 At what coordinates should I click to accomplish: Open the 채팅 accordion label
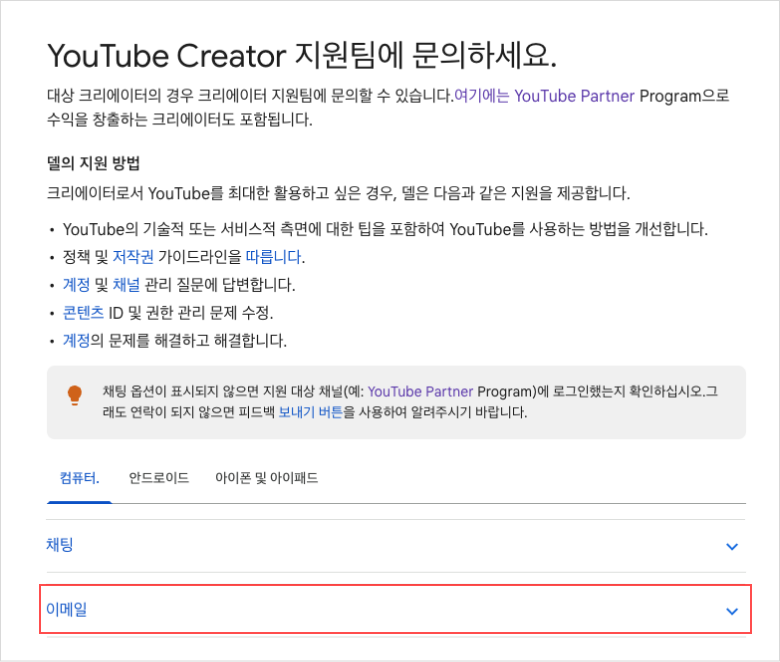(x=60, y=545)
